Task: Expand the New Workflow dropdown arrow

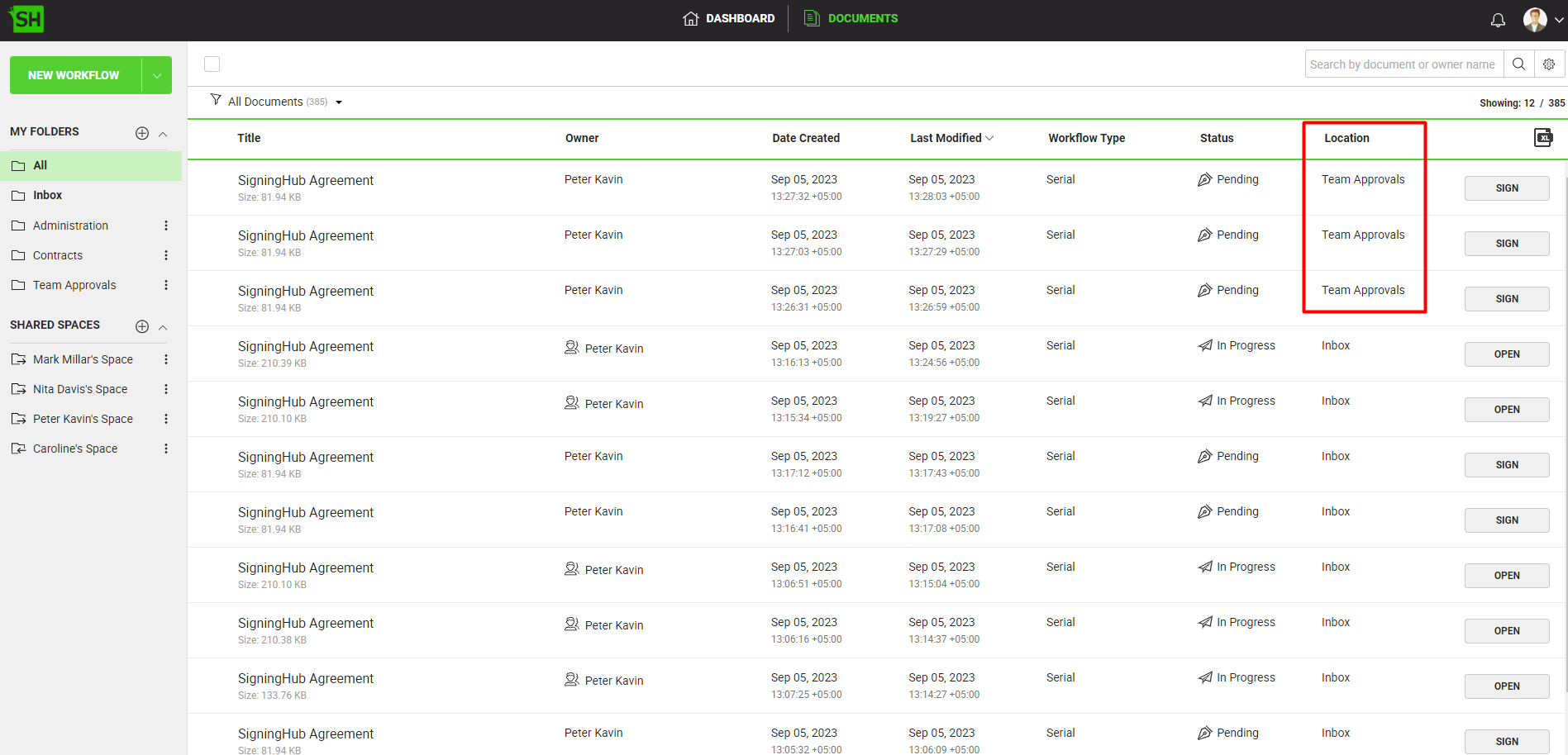Action: tap(157, 75)
